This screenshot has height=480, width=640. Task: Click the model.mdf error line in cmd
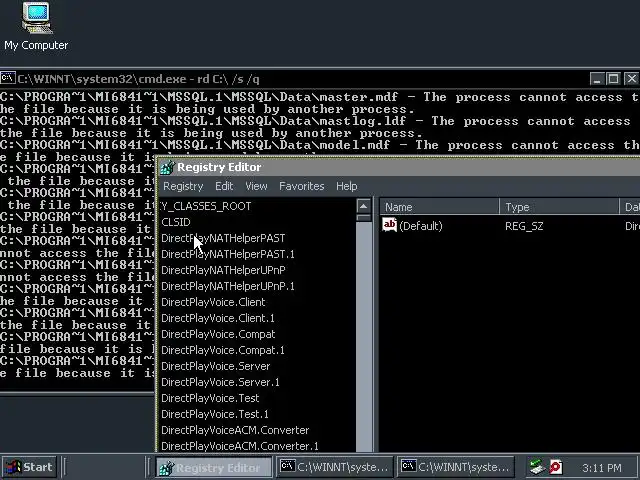[320, 145]
